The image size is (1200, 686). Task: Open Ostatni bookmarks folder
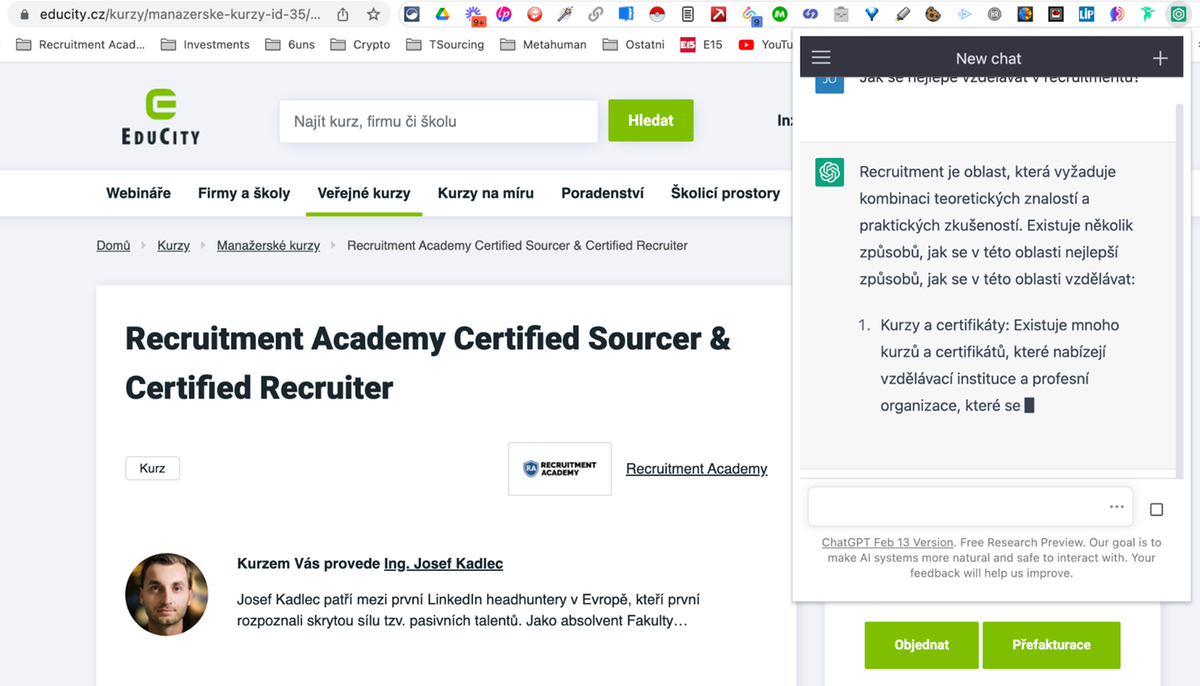(634, 44)
